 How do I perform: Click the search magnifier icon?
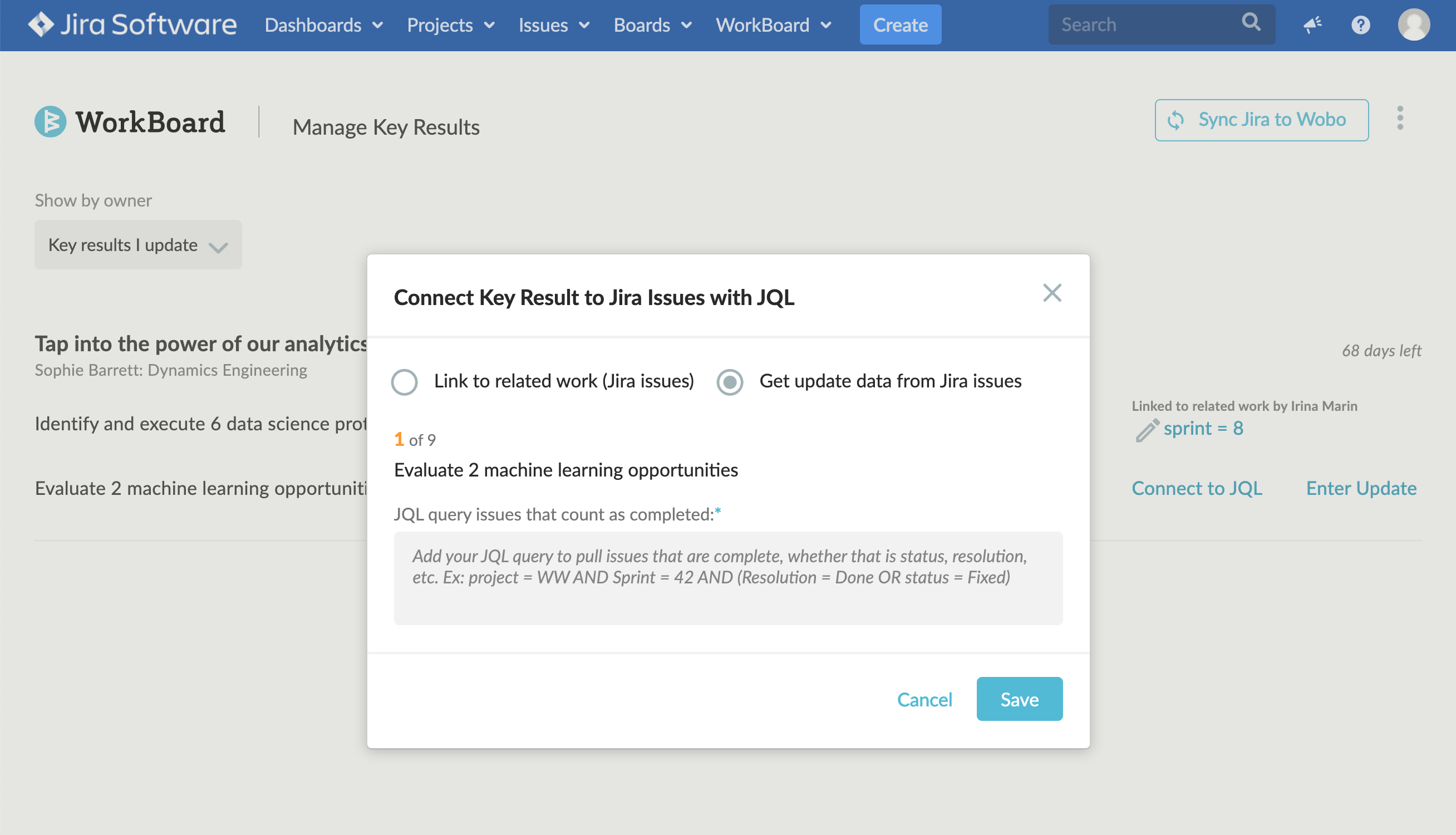pyautogui.click(x=1251, y=23)
